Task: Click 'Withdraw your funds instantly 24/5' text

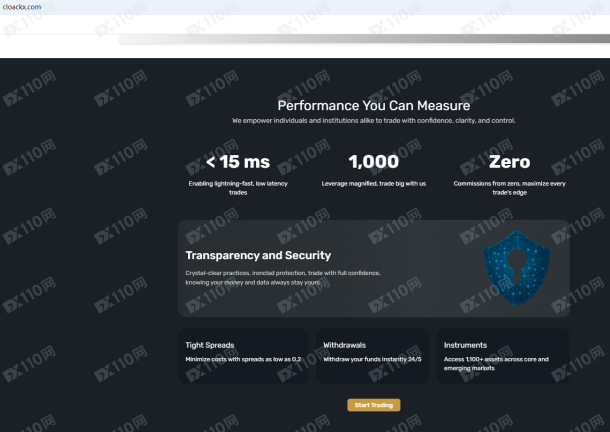Action: click(372, 359)
